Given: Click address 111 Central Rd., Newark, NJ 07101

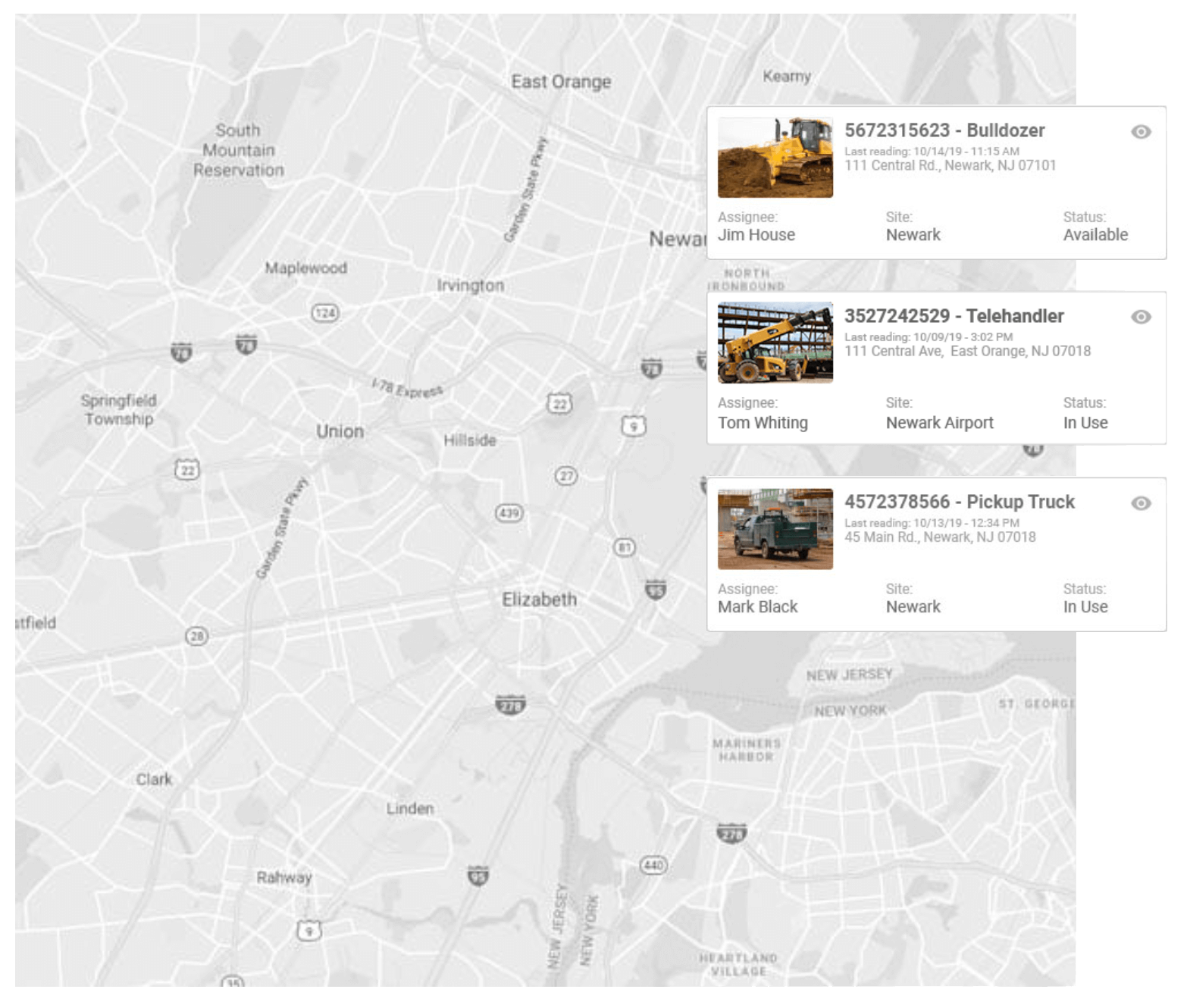Looking at the screenshot, I should tap(950, 165).
